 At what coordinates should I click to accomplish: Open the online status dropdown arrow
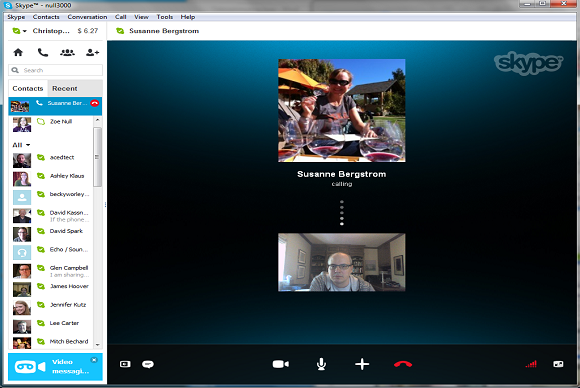[24, 31]
